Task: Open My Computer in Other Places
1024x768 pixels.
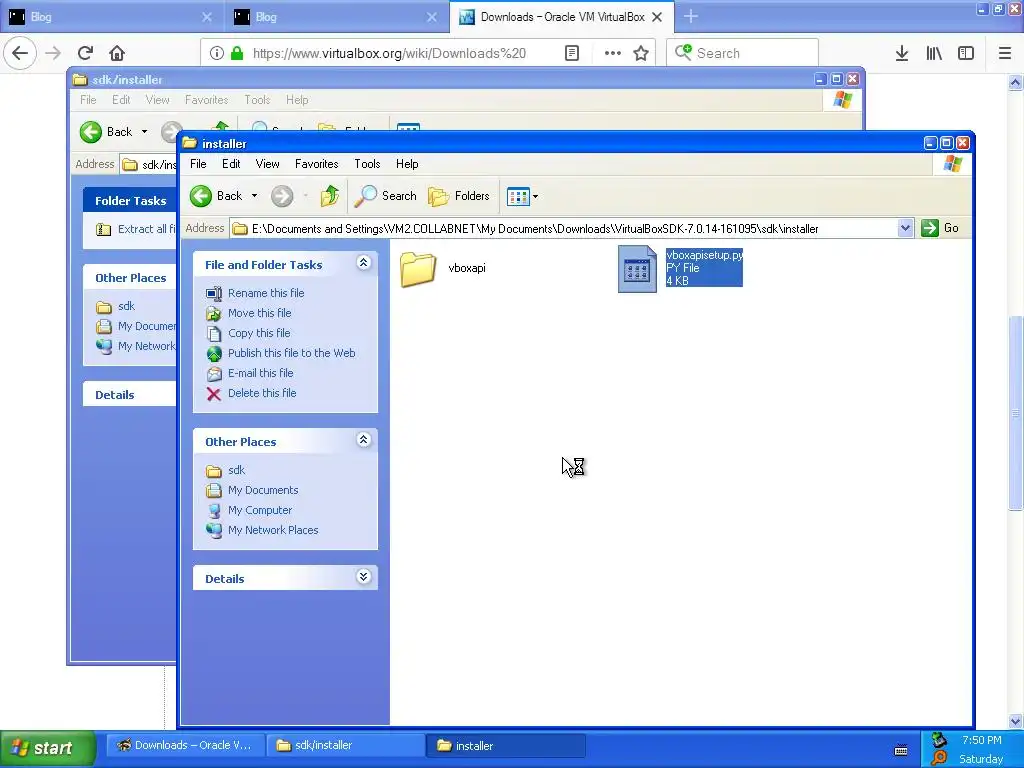Action: [x=260, y=510]
